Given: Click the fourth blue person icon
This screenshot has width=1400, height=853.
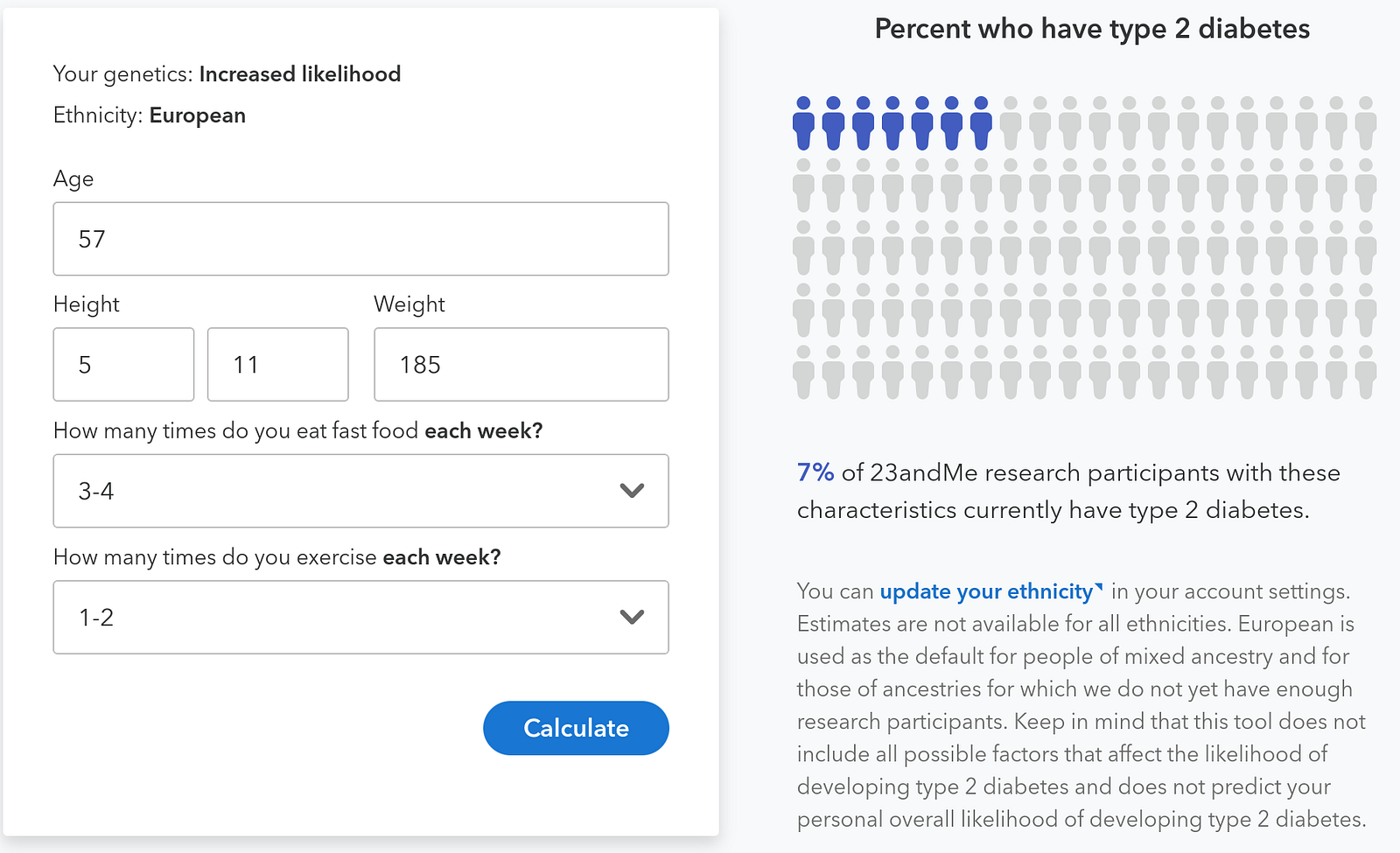Looking at the screenshot, I should click(x=892, y=123).
